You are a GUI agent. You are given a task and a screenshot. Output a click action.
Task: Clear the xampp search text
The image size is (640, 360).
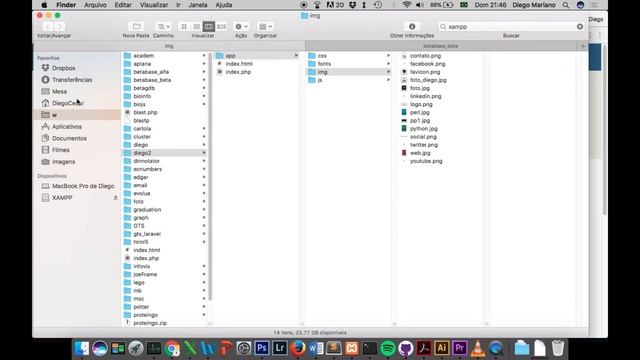point(580,27)
